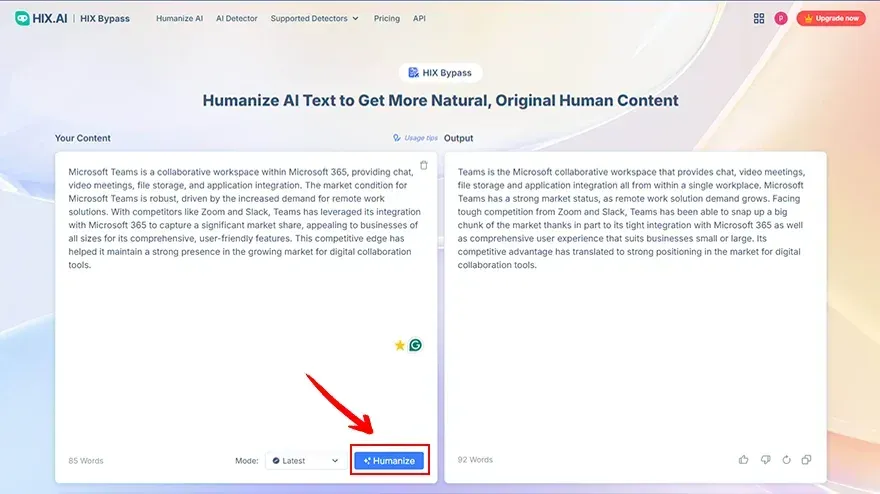Screen dimensions: 880x494
Task: Open the Usage tips link
Action: (x=415, y=138)
